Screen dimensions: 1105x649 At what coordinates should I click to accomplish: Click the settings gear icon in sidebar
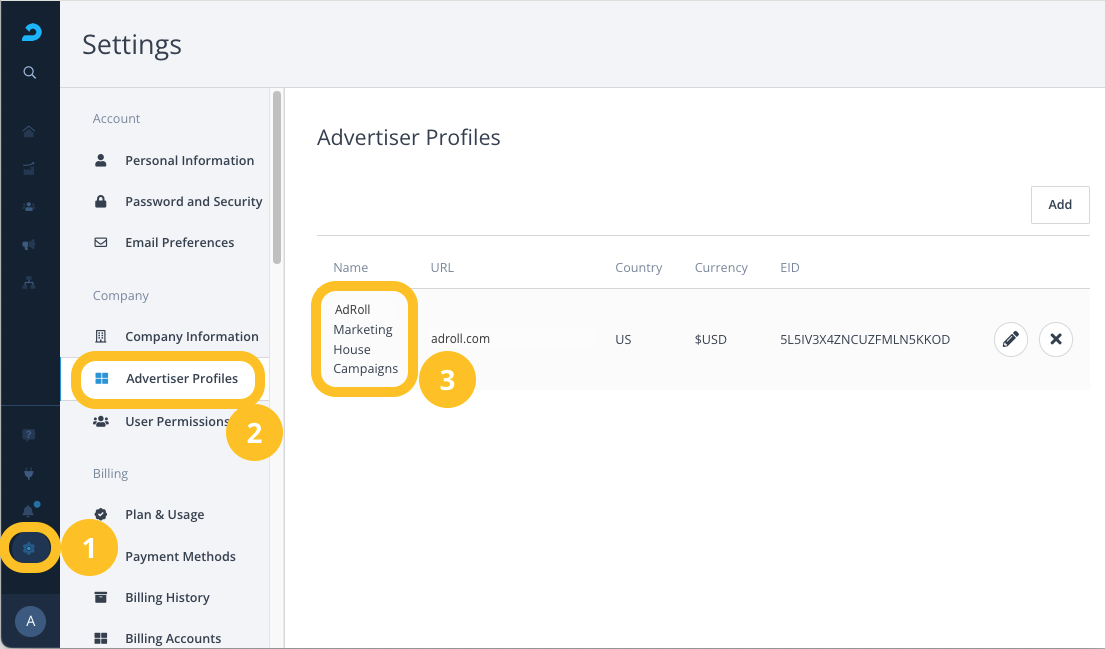click(x=29, y=548)
